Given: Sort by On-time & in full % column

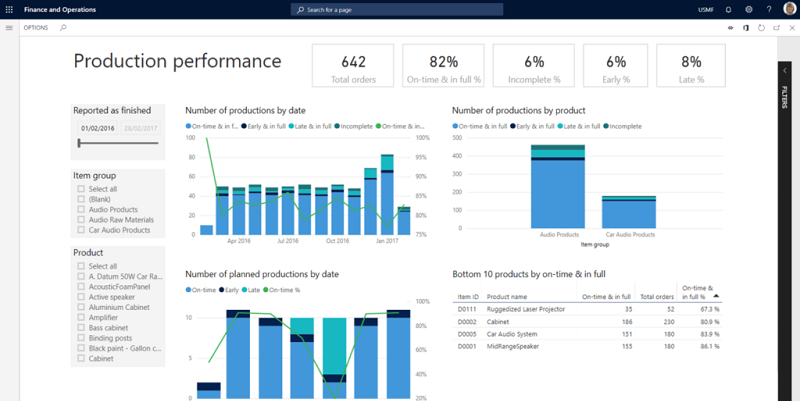Looking at the screenshot, I should coord(695,292).
